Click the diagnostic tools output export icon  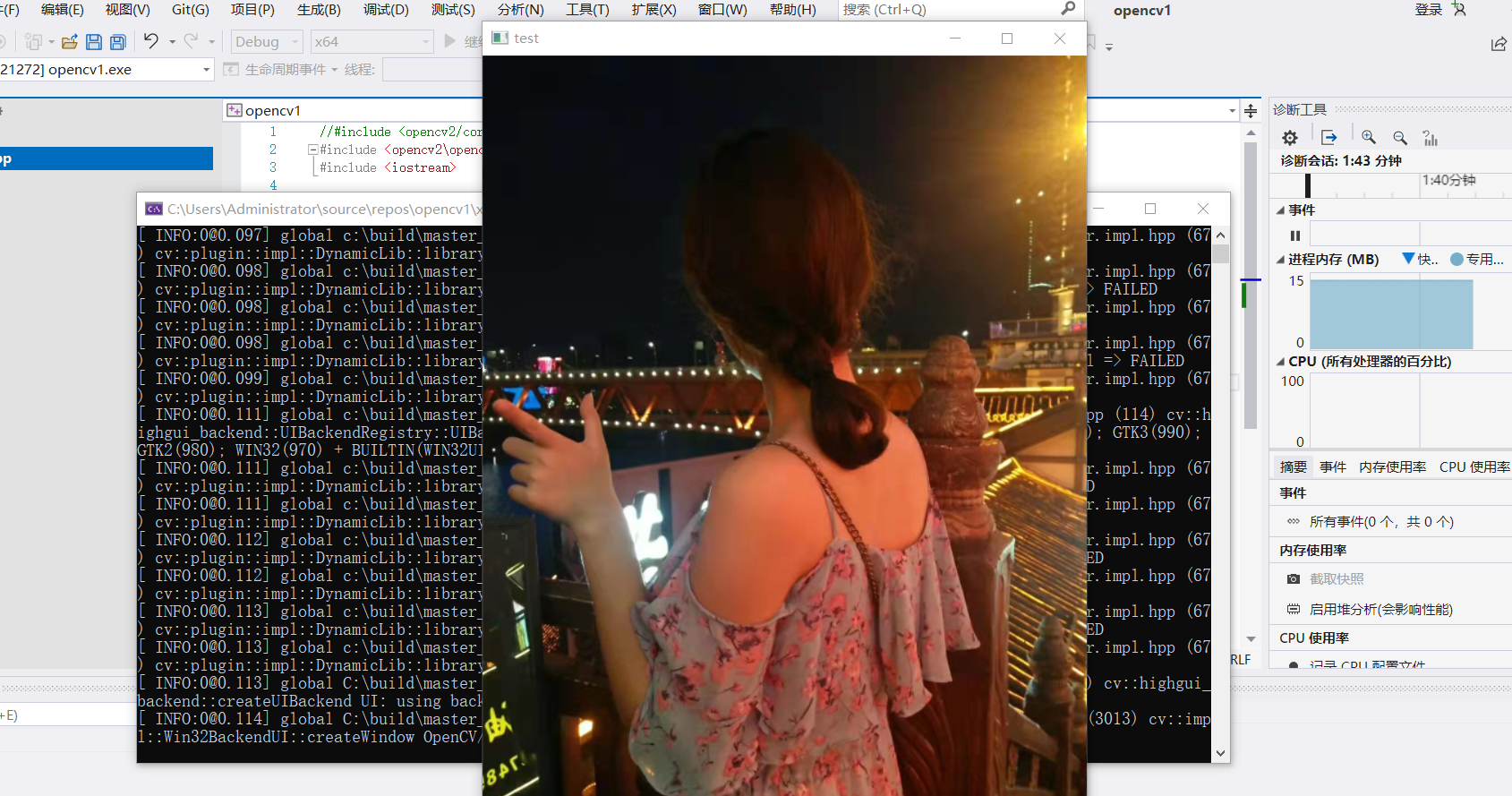(1329, 137)
